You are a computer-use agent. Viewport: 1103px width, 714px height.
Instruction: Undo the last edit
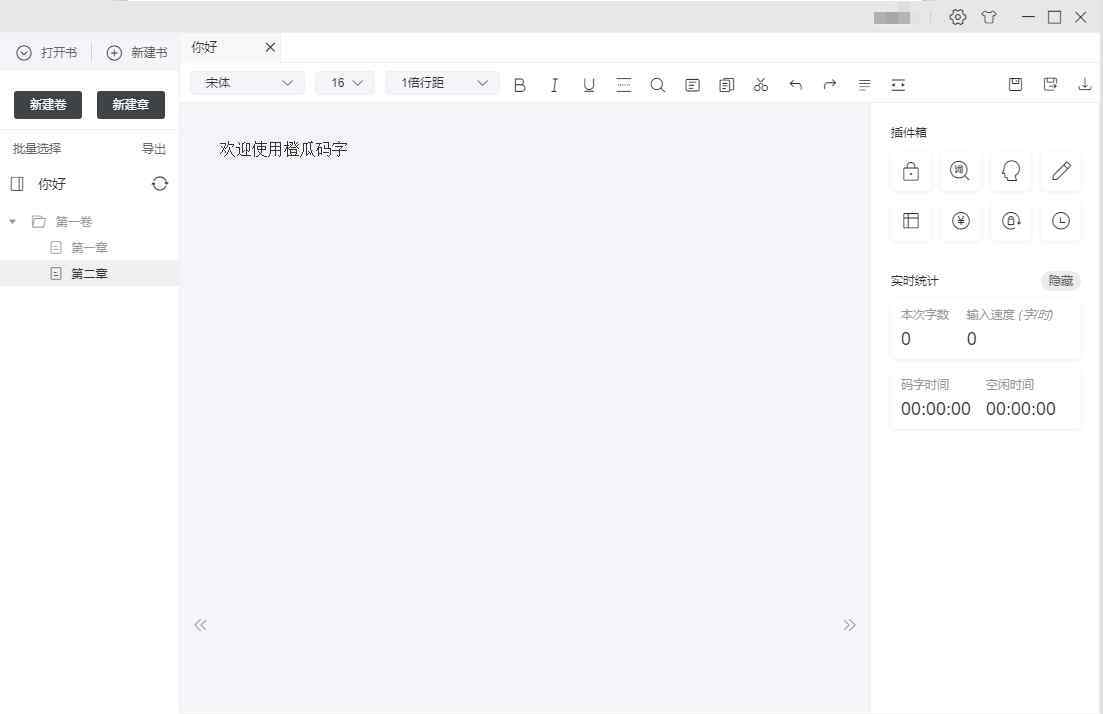click(796, 85)
